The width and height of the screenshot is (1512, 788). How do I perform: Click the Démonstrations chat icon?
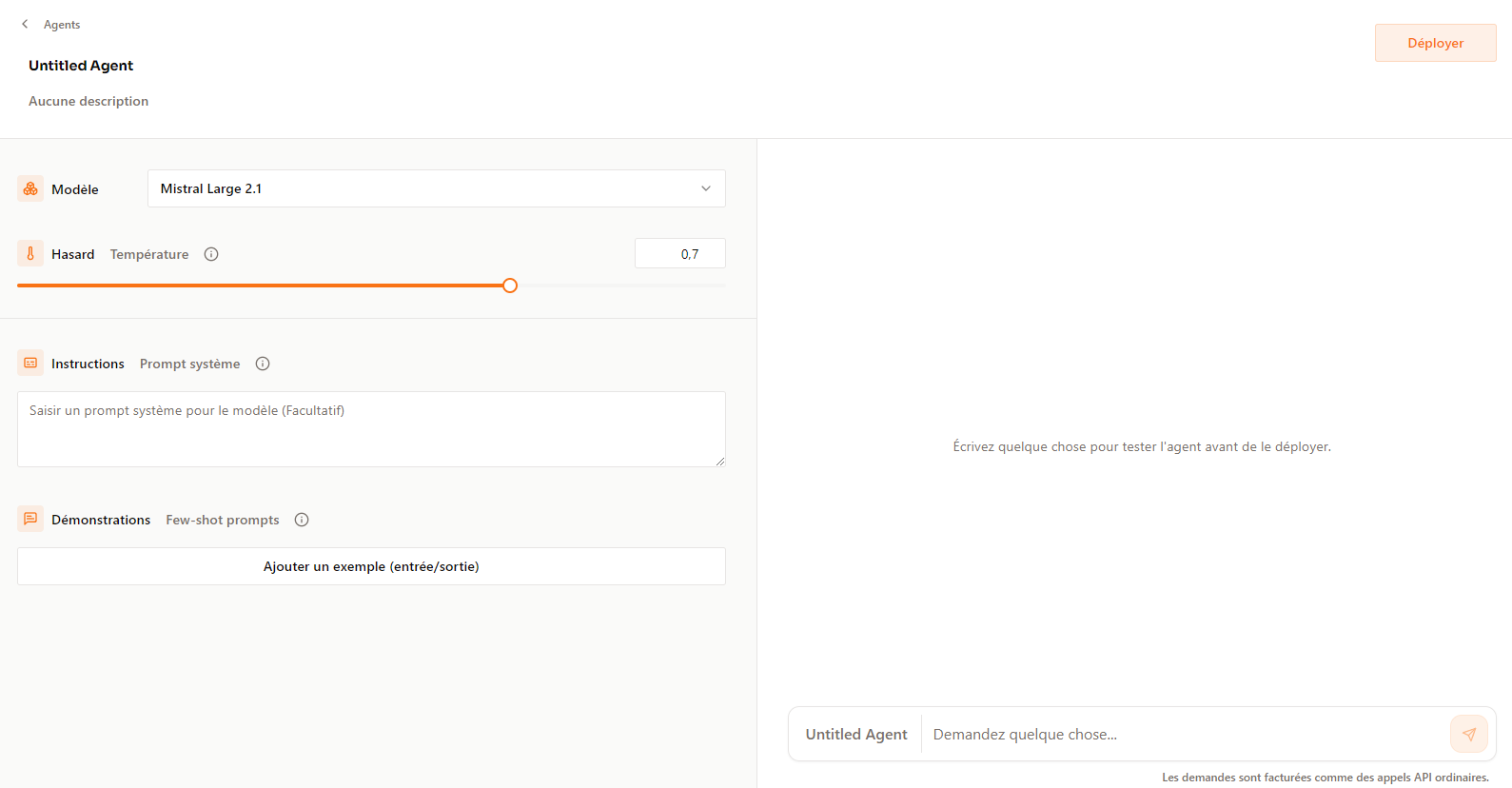point(30,519)
